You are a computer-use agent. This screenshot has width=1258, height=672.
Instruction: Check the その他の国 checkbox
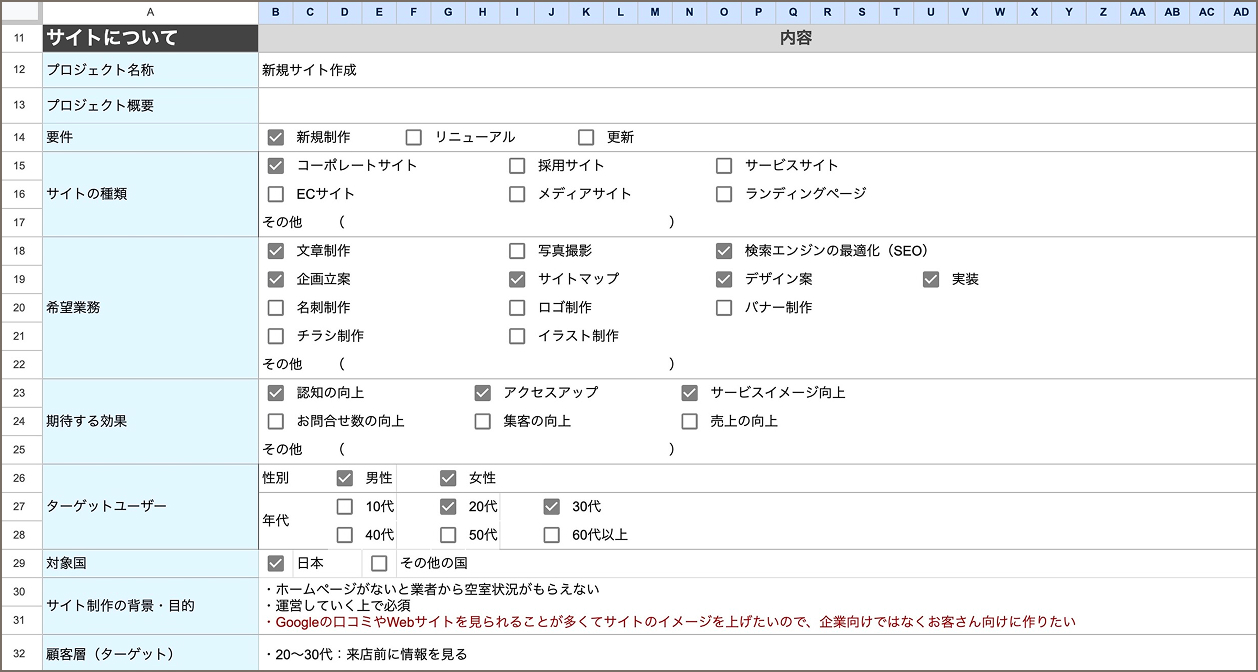pos(379,563)
